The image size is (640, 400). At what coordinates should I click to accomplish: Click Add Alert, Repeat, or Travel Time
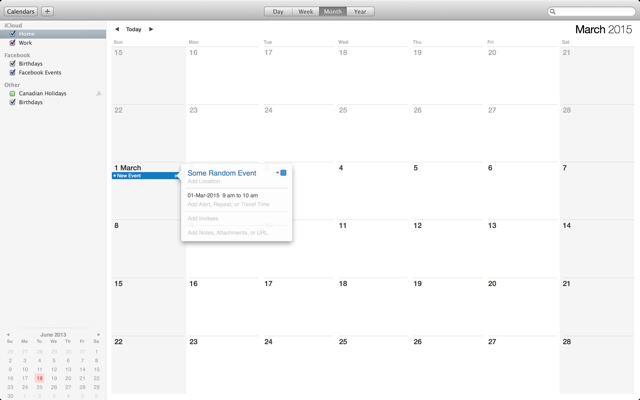[x=229, y=204]
